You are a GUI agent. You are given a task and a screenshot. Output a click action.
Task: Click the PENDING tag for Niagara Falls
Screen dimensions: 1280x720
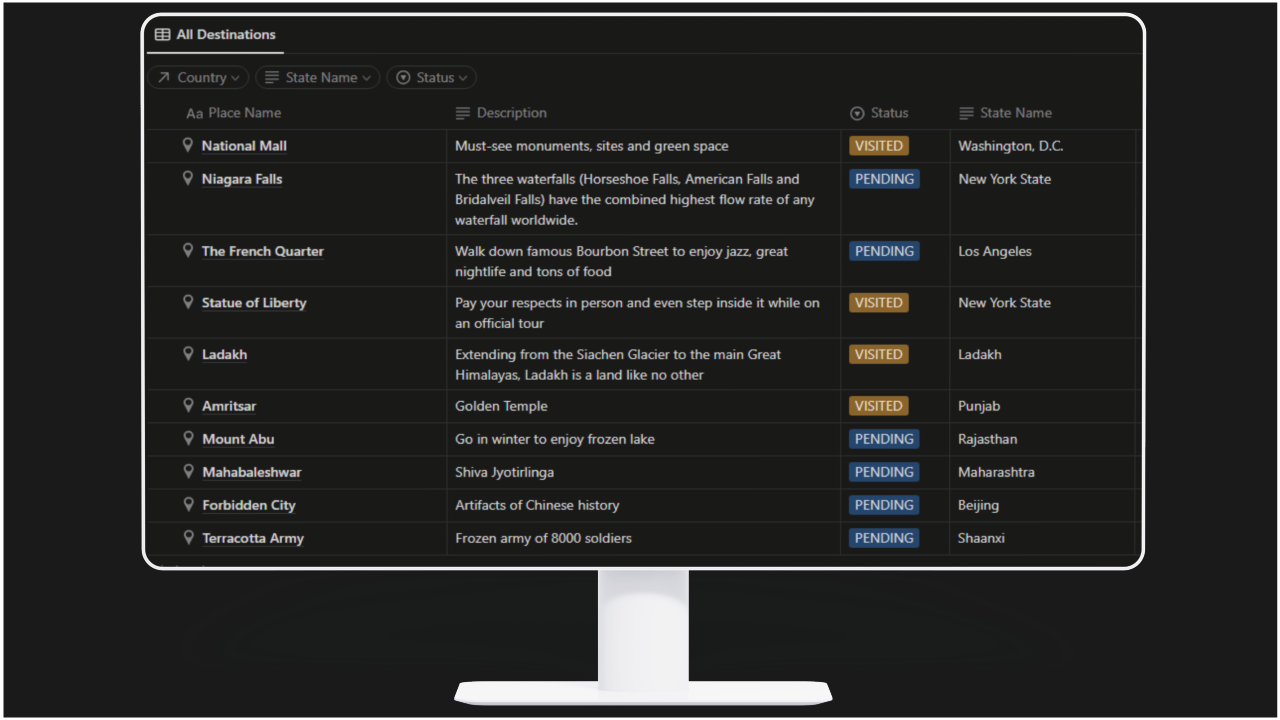click(x=884, y=179)
